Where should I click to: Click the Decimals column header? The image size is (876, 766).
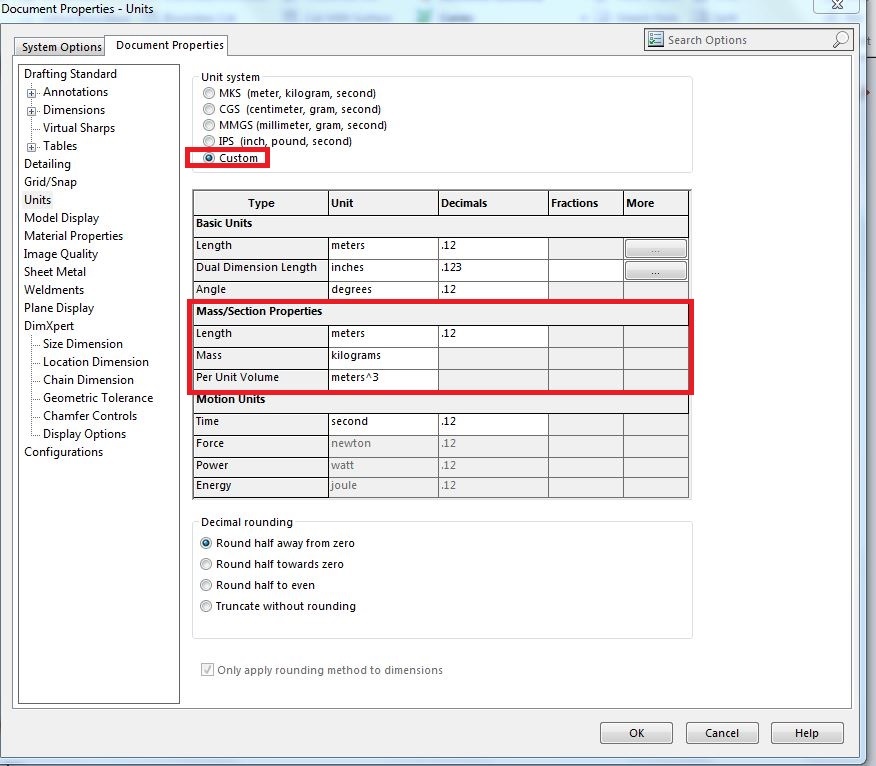(493, 203)
